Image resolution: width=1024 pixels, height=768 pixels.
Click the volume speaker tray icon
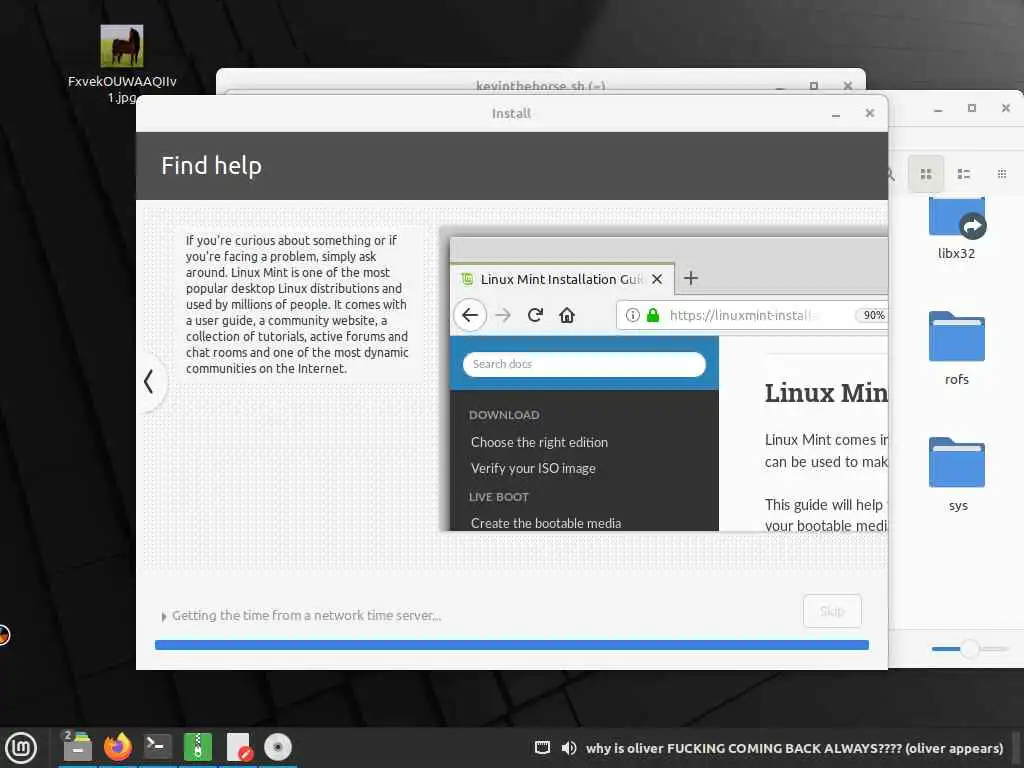569,748
